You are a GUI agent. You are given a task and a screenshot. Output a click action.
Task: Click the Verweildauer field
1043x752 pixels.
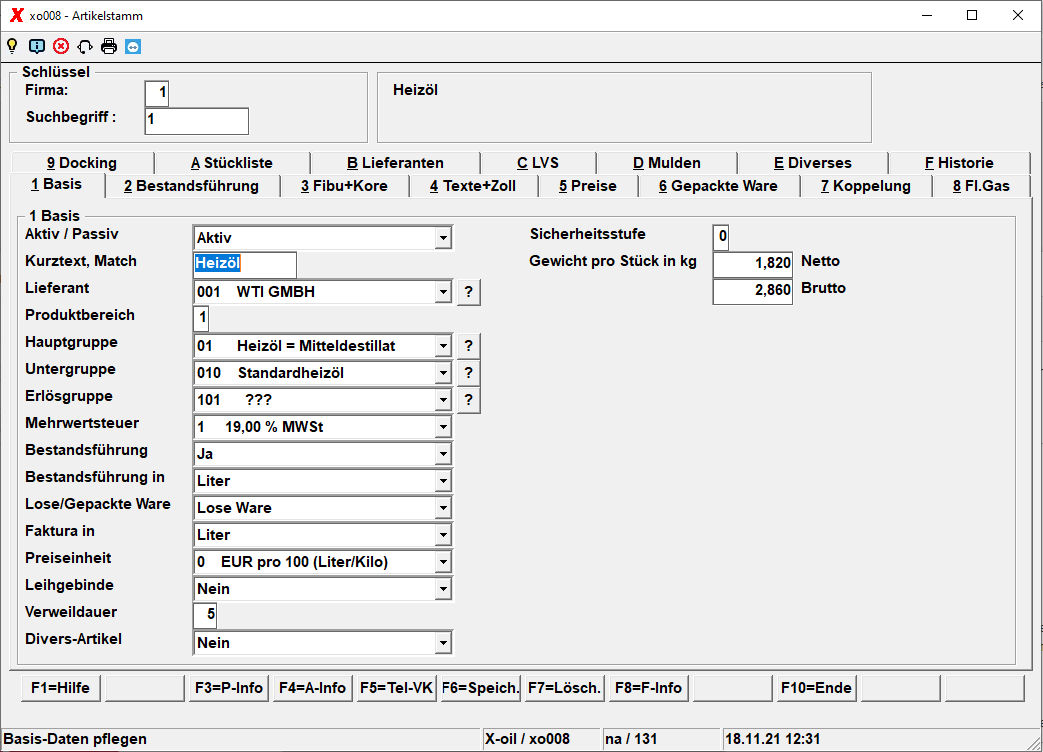click(x=205, y=615)
